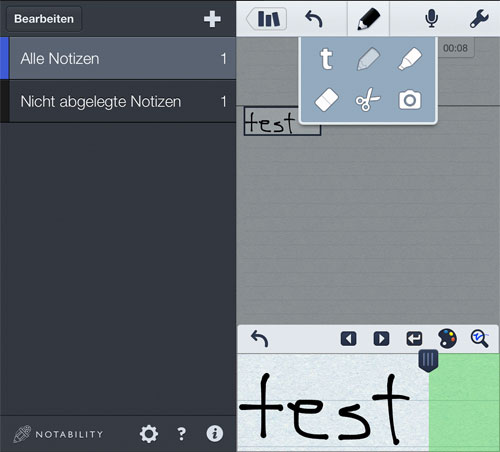Tap the Bearbeiten button
500x452 pixels.
coord(44,19)
